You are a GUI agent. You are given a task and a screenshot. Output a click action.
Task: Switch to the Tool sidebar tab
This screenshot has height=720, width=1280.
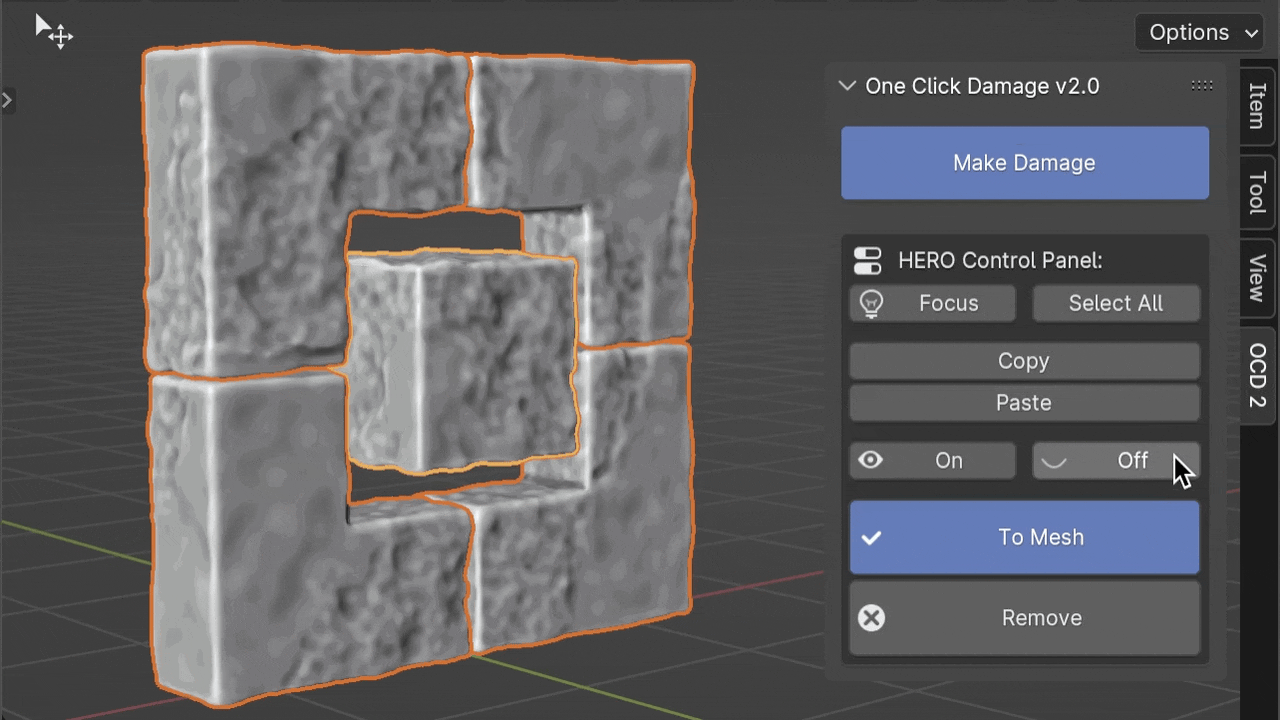tap(1258, 191)
